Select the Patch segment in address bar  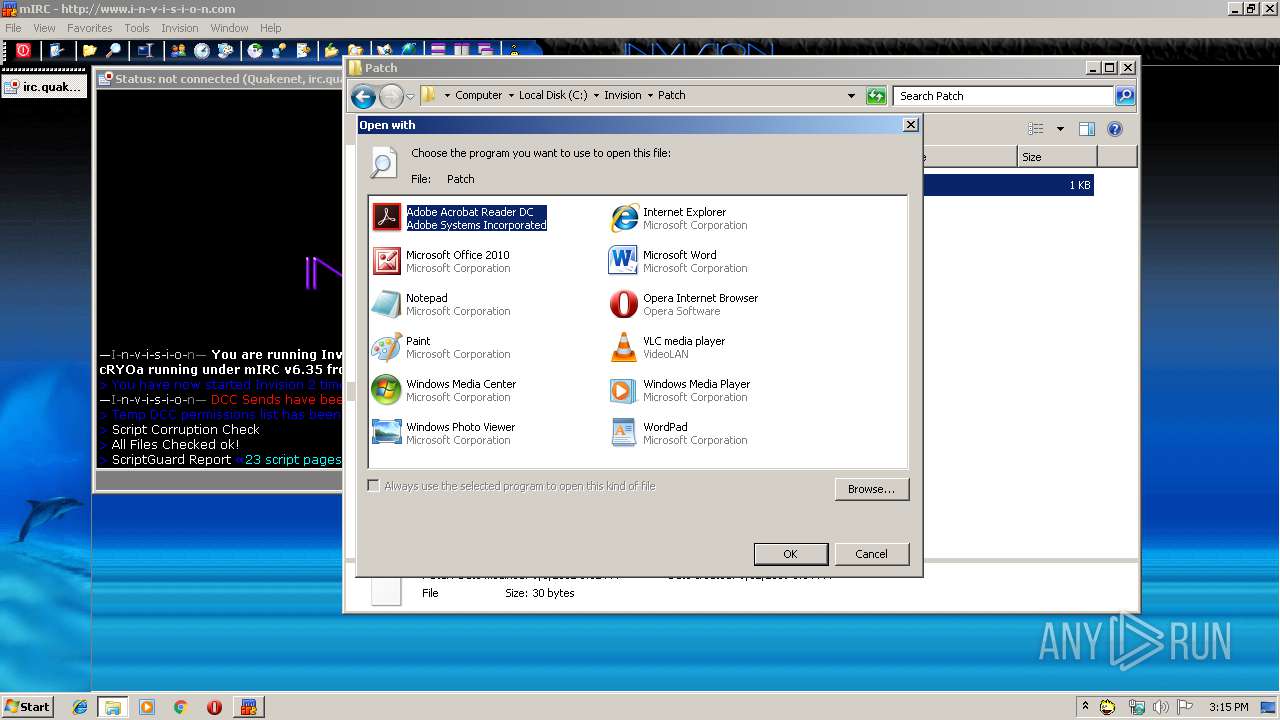[672, 96]
